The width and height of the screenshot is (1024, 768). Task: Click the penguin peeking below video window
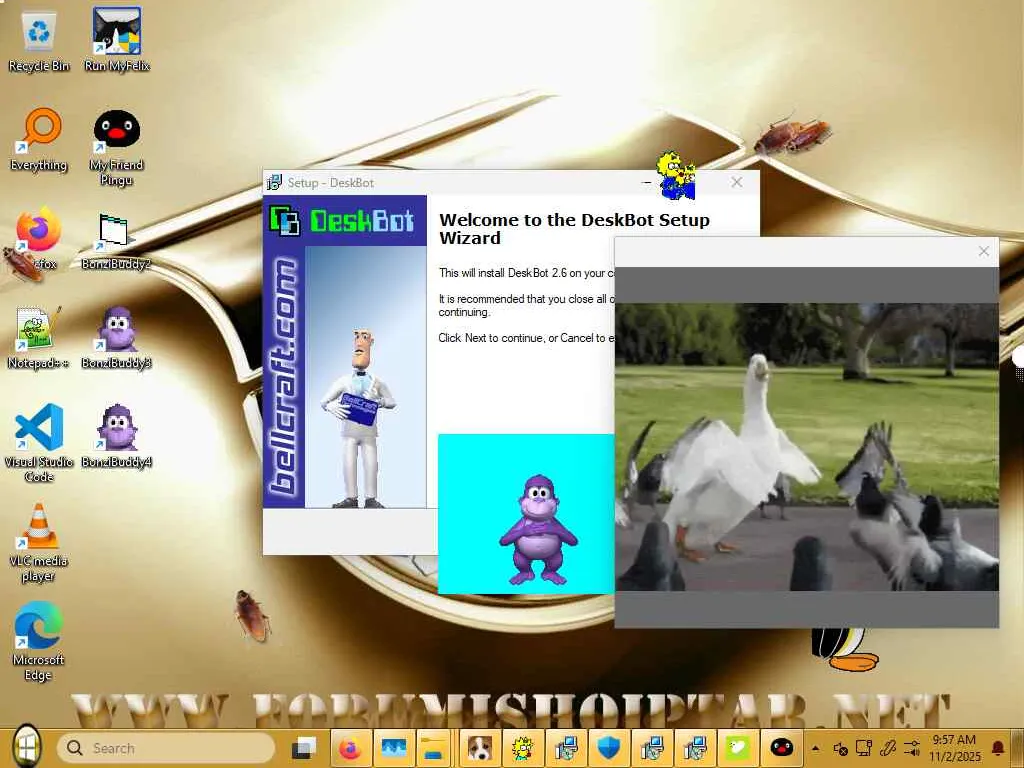845,649
